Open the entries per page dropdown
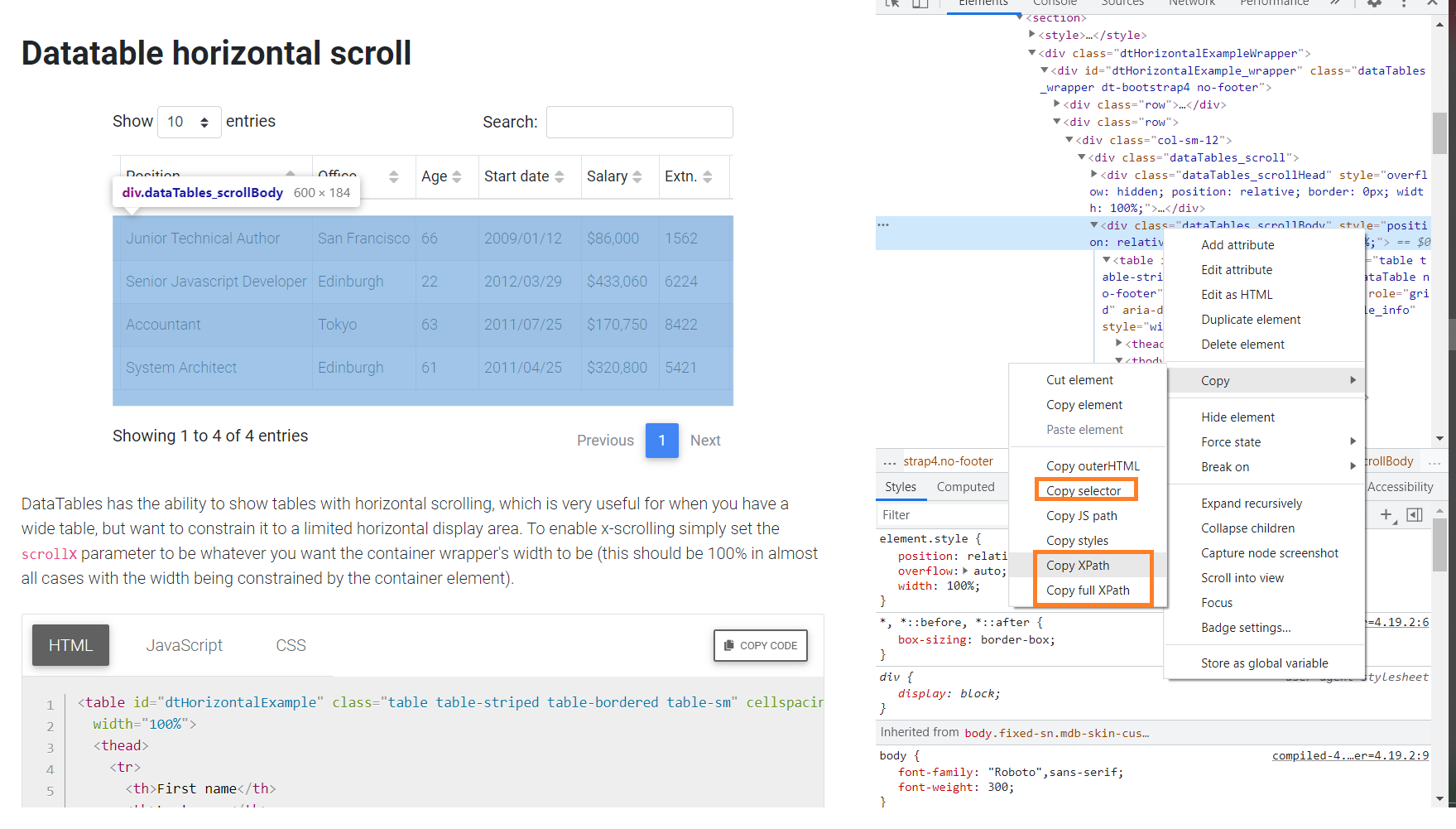Screen dimensions: 1456x829 (189, 123)
